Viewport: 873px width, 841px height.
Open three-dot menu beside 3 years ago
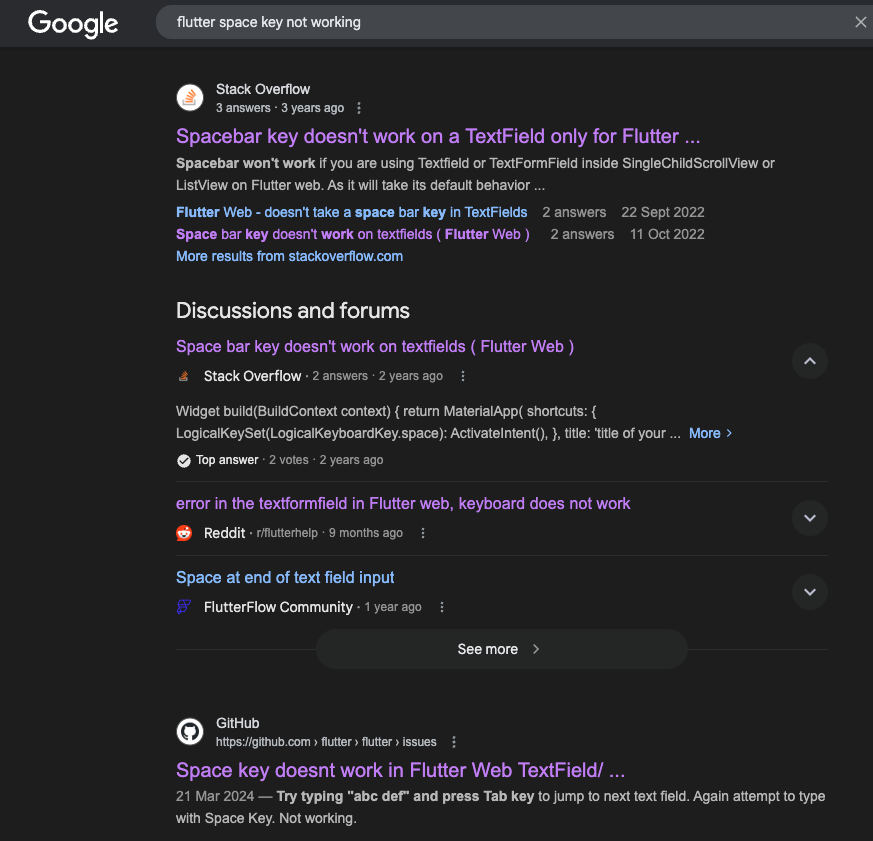[359, 108]
